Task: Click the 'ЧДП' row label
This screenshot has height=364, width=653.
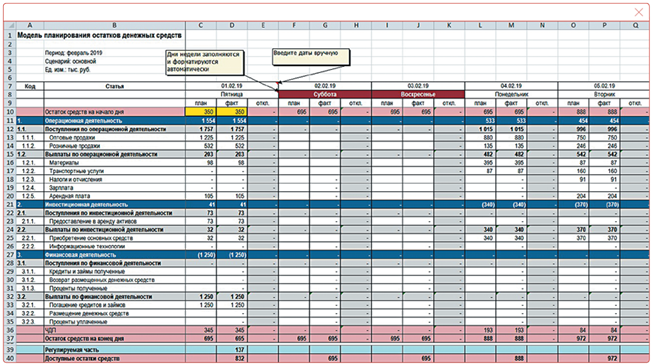Action: coord(50,330)
